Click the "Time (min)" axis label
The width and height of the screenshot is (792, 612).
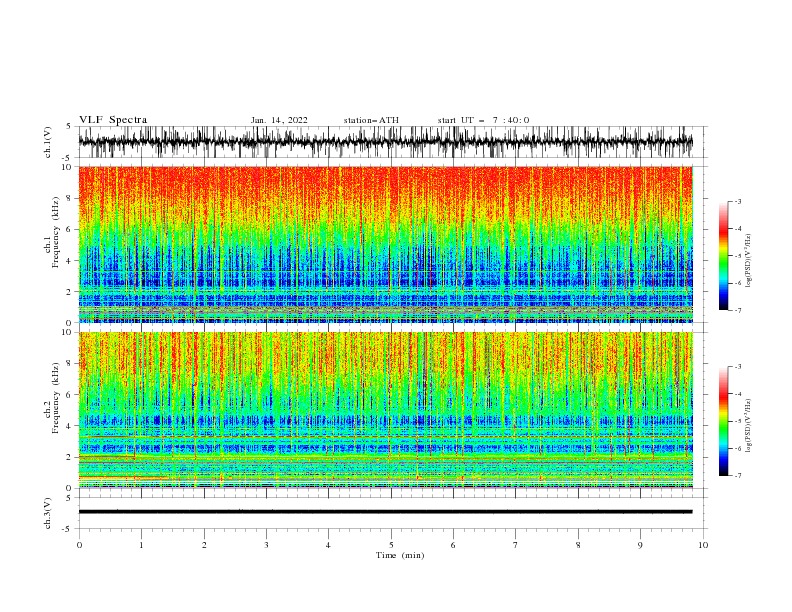[400, 555]
